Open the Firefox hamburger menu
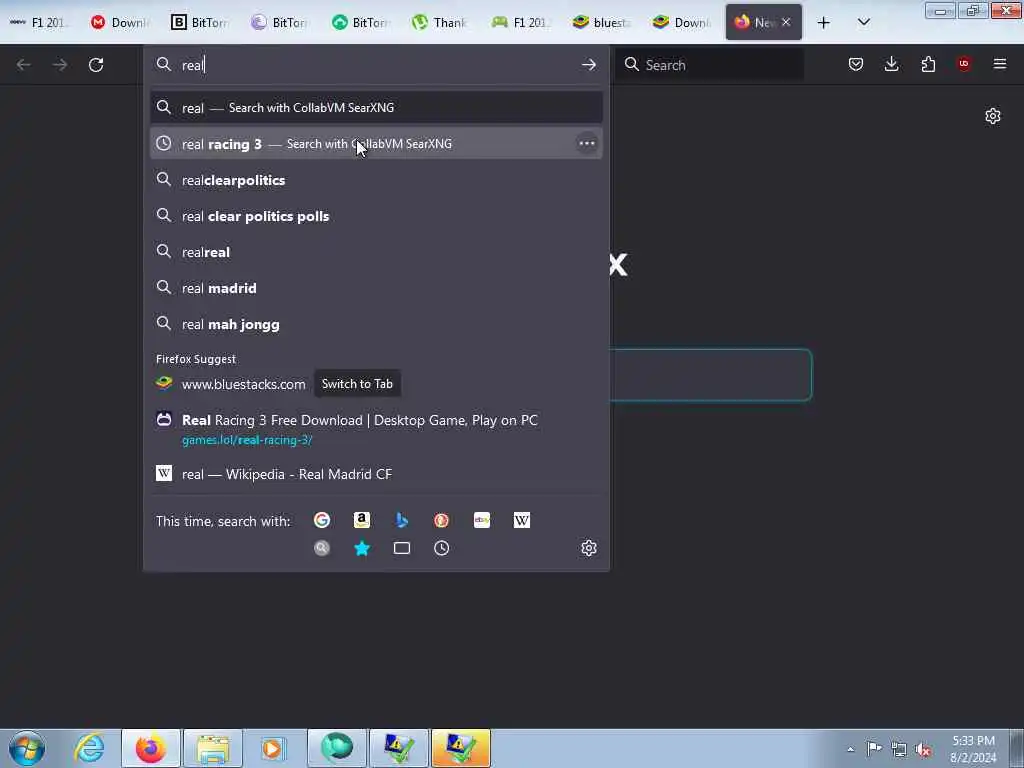This screenshot has height=768, width=1024. [x=1000, y=64]
